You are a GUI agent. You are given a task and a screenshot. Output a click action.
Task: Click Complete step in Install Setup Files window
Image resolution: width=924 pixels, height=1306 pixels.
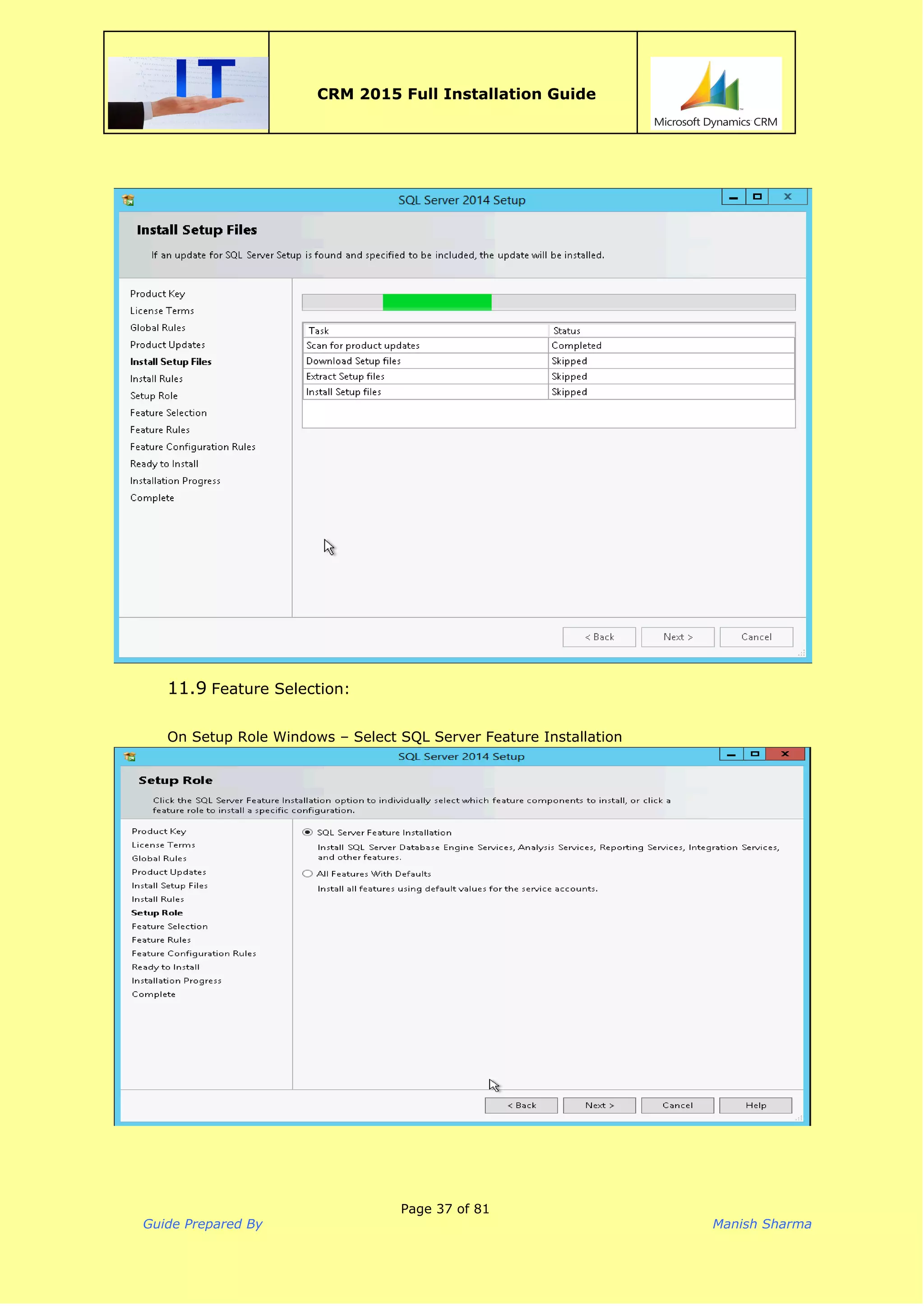pos(152,499)
